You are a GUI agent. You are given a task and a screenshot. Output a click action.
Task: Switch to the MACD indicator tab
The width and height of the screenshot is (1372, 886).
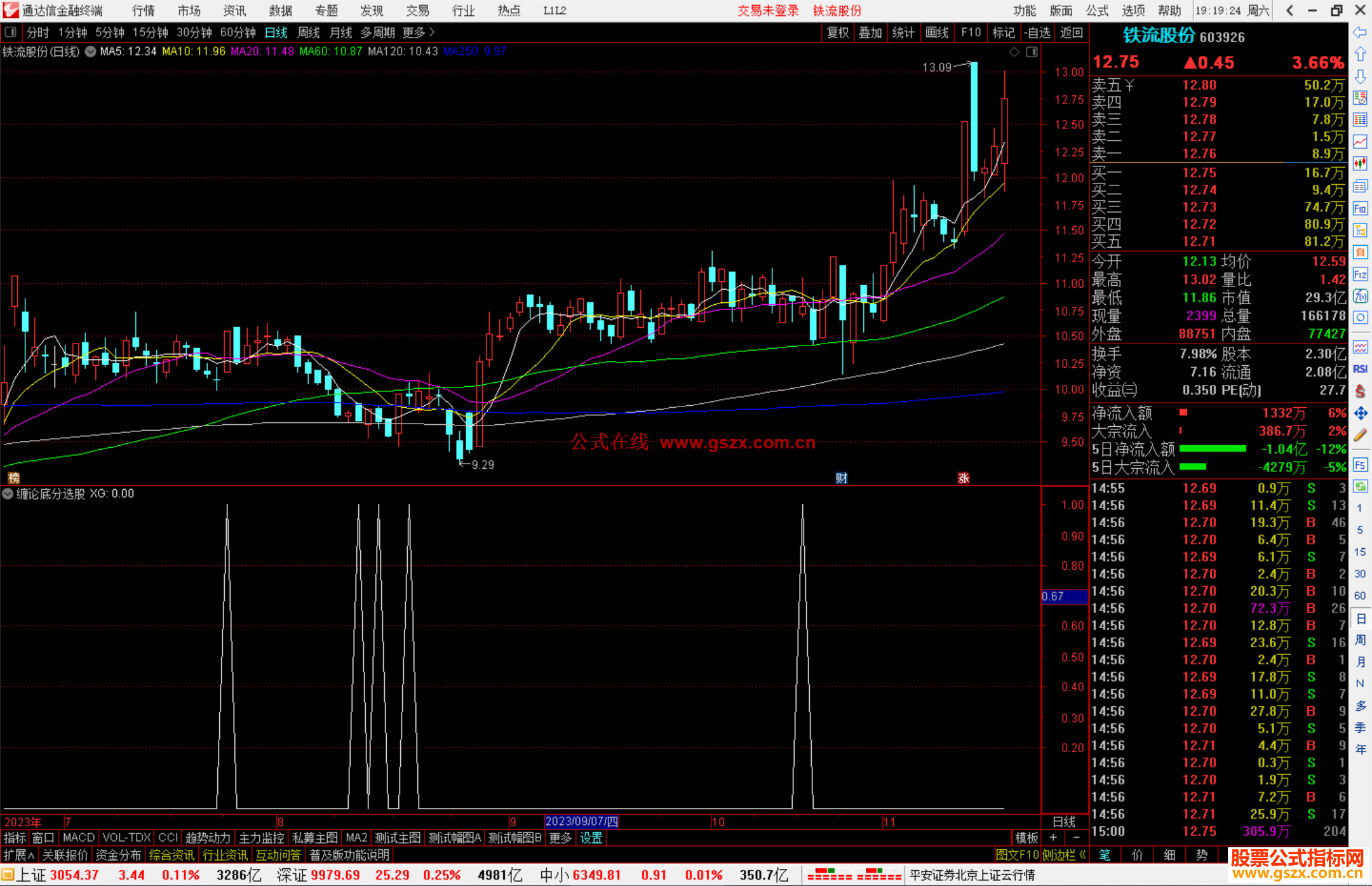(x=78, y=838)
